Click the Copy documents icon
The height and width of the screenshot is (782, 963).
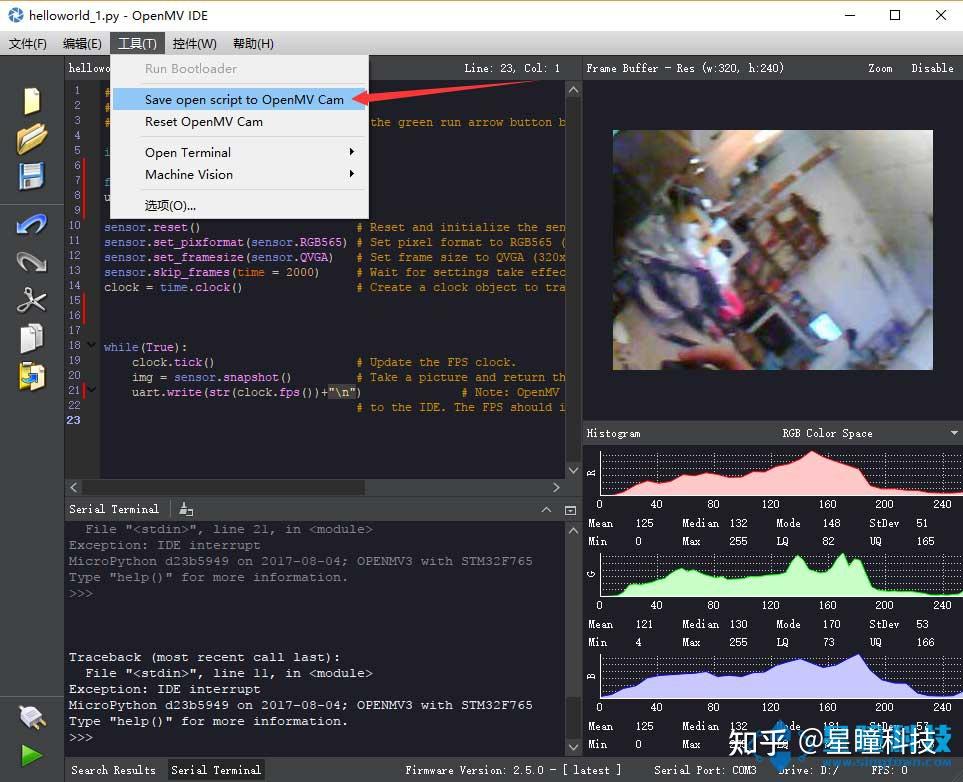pyautogui.click(x=32, y=338)
